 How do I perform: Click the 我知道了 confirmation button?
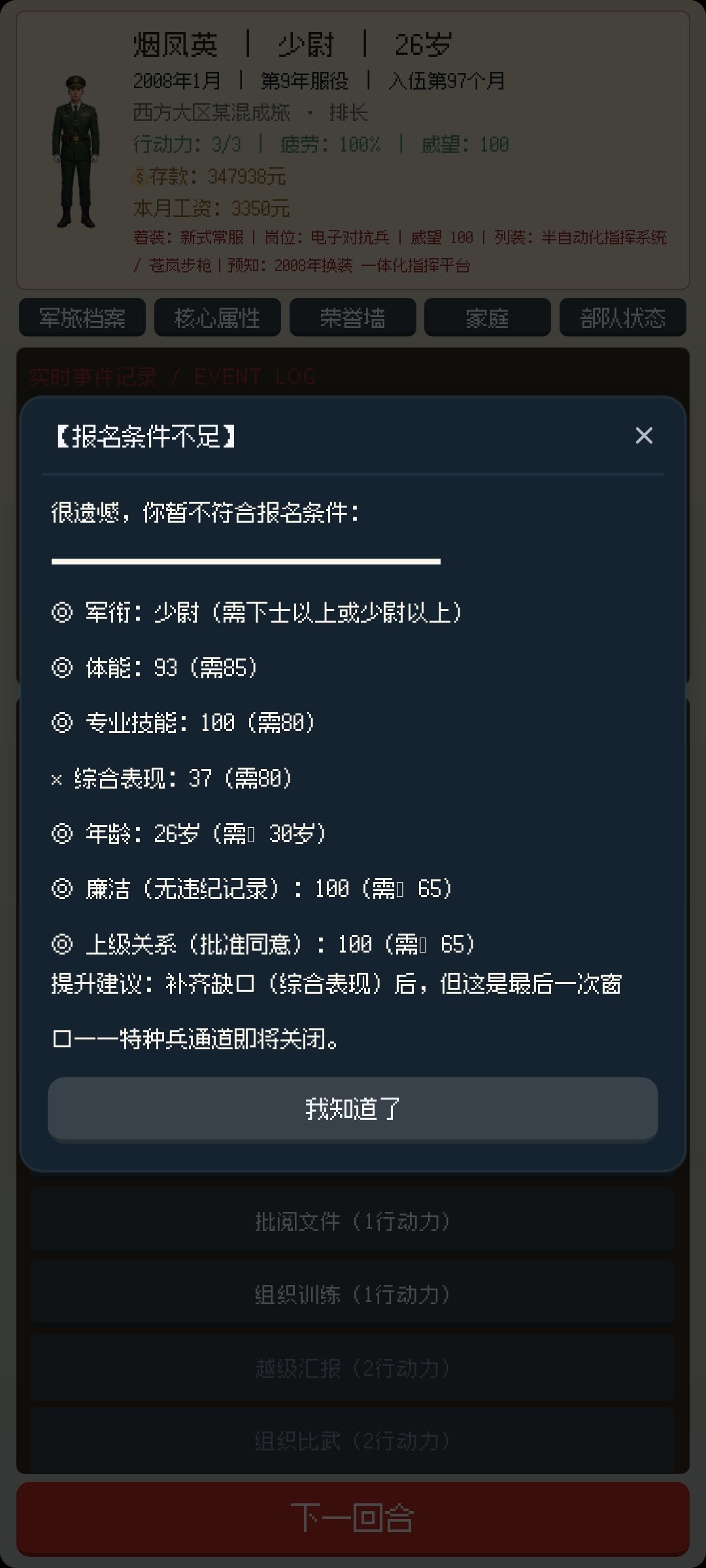(353, 1109)
